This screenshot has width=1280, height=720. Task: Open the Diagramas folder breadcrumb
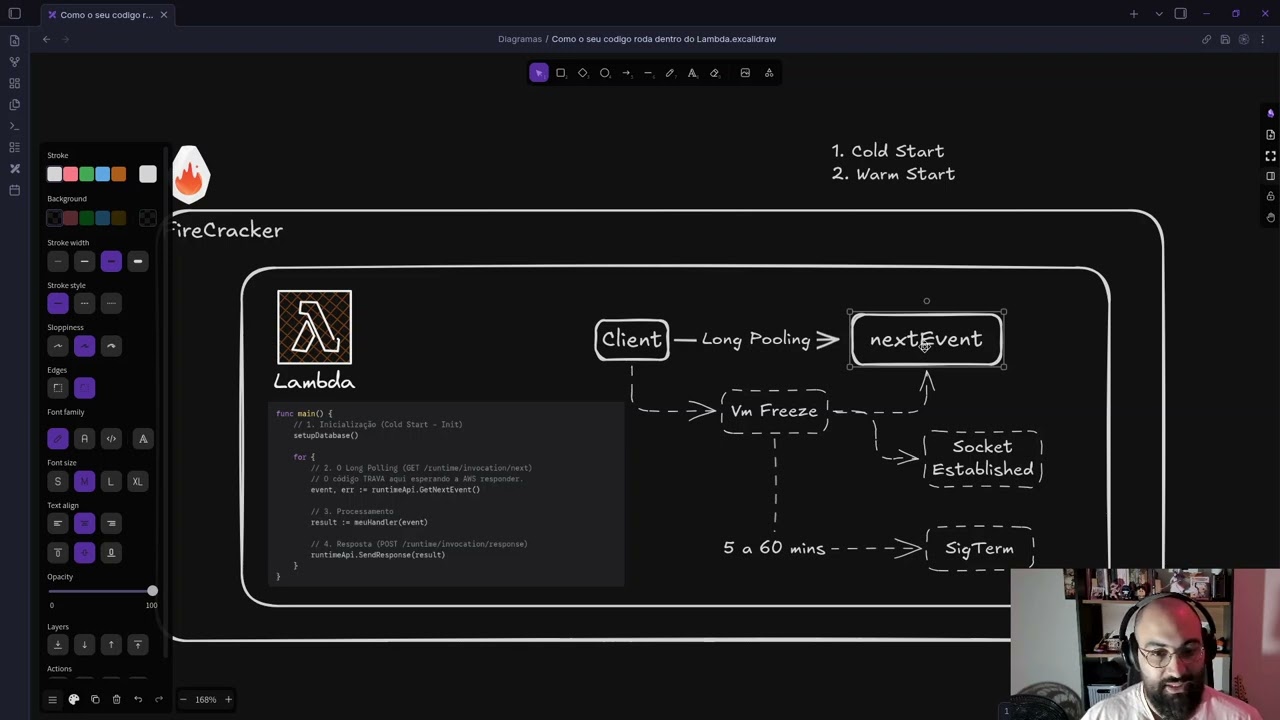tap(520, 39)
